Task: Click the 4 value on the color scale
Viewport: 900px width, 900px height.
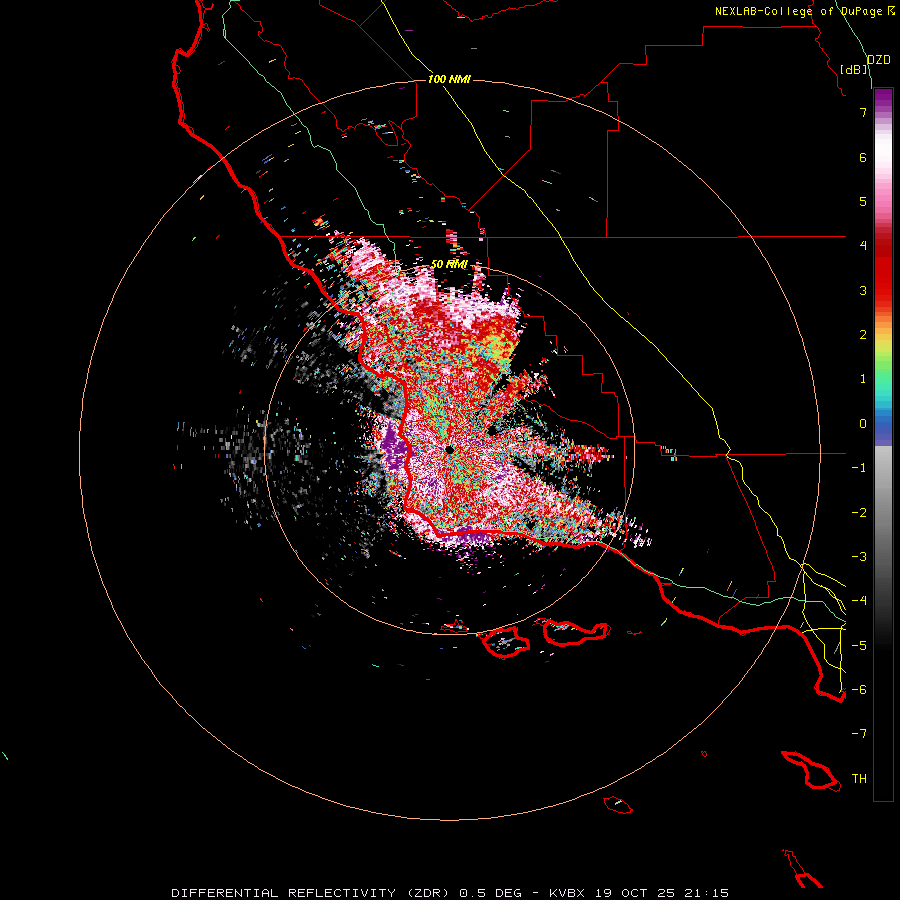Action: pyautogui.click(x=863, y=246)
